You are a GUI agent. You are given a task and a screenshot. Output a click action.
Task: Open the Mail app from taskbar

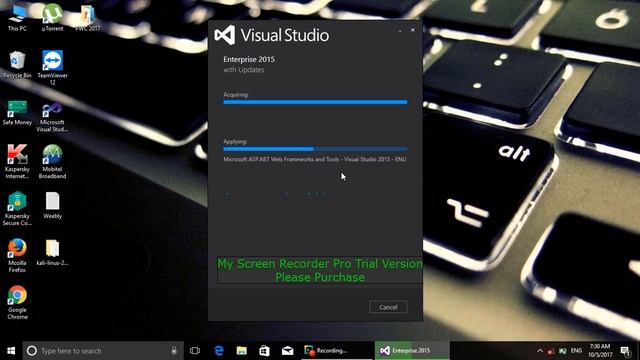coord(287,351)
